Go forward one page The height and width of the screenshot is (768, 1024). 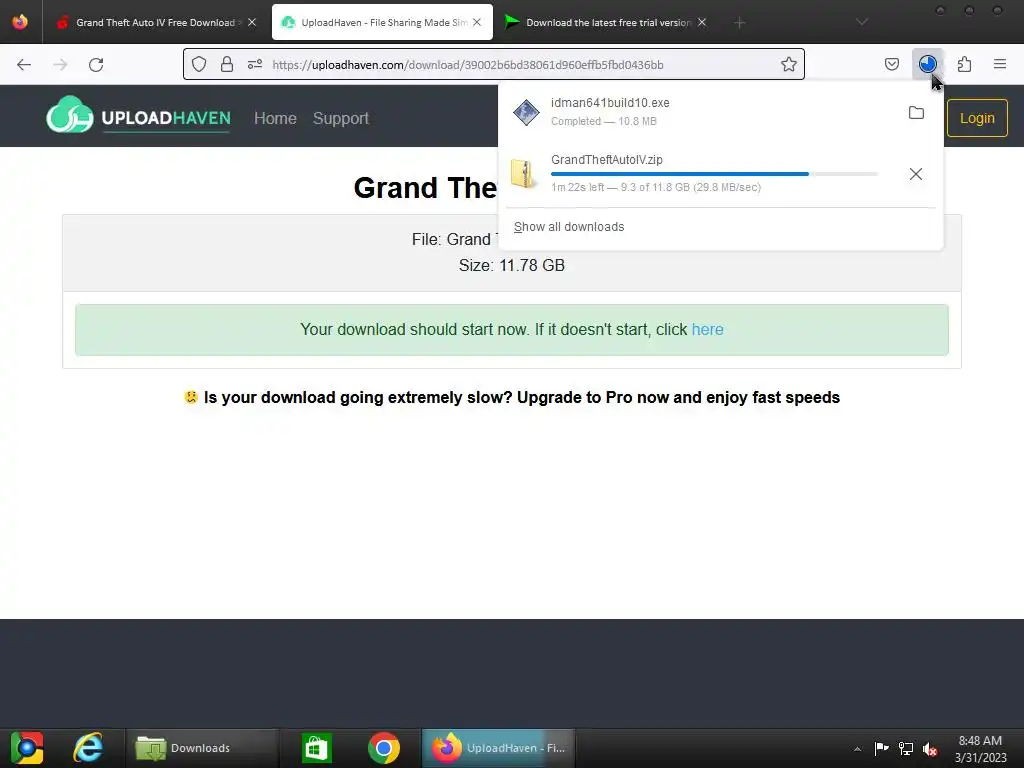tap(60, 65)
